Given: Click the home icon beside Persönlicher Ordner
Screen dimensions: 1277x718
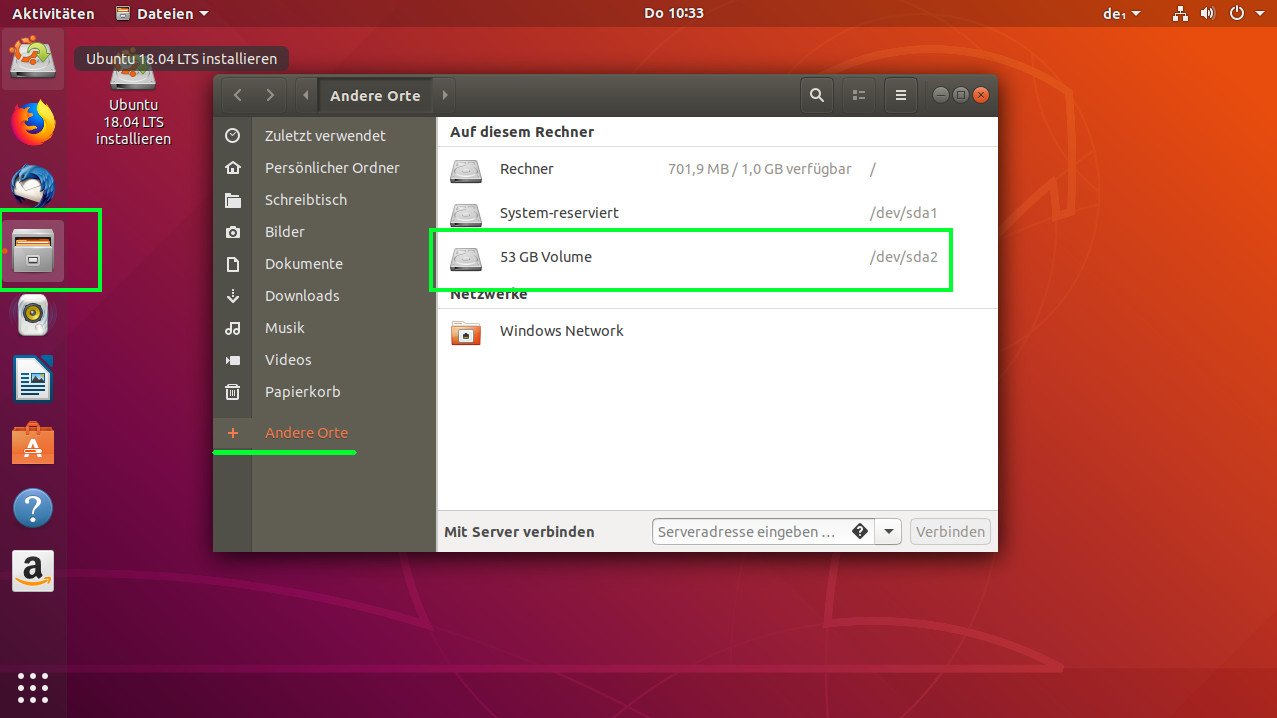Looking at the screenshot, I should [233, 167].
